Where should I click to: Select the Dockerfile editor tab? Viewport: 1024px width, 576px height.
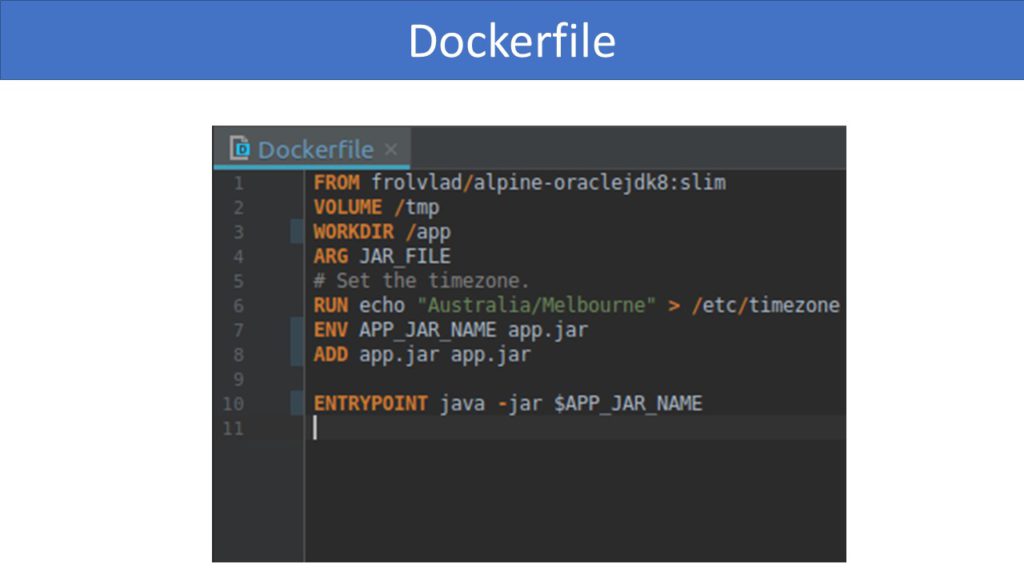click(312, 148)
